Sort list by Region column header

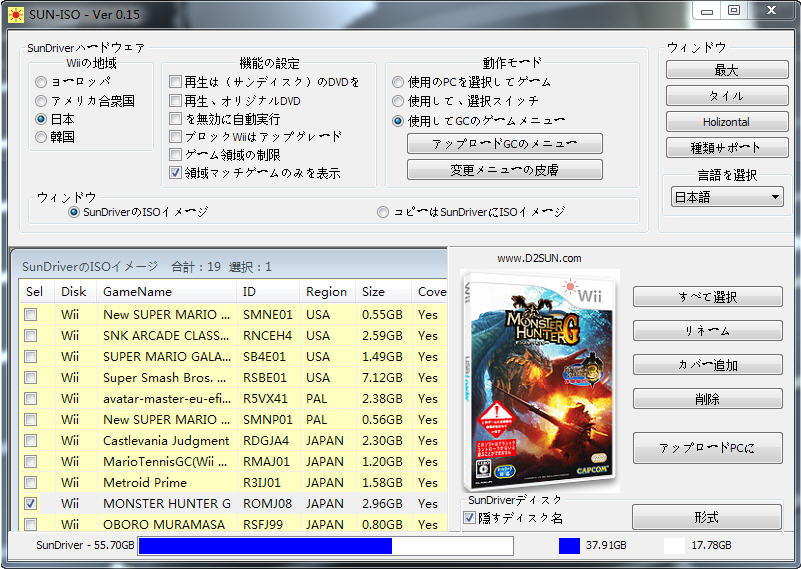(x=328, y=292)
